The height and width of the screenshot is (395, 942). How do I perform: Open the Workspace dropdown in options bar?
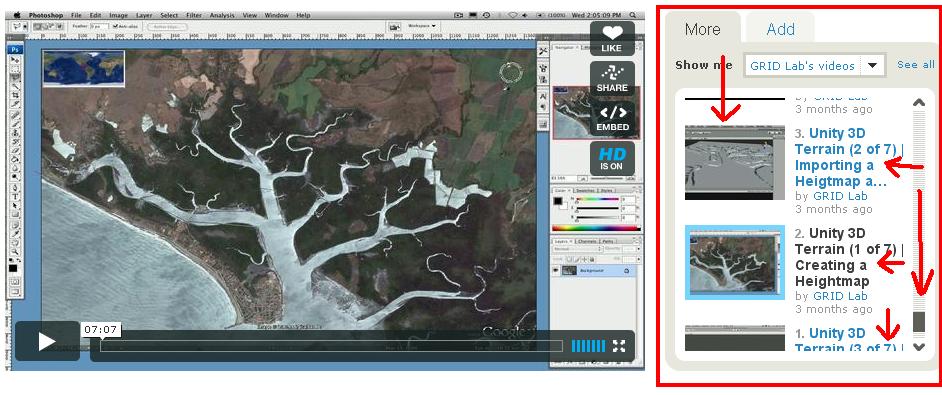(421, 26)
